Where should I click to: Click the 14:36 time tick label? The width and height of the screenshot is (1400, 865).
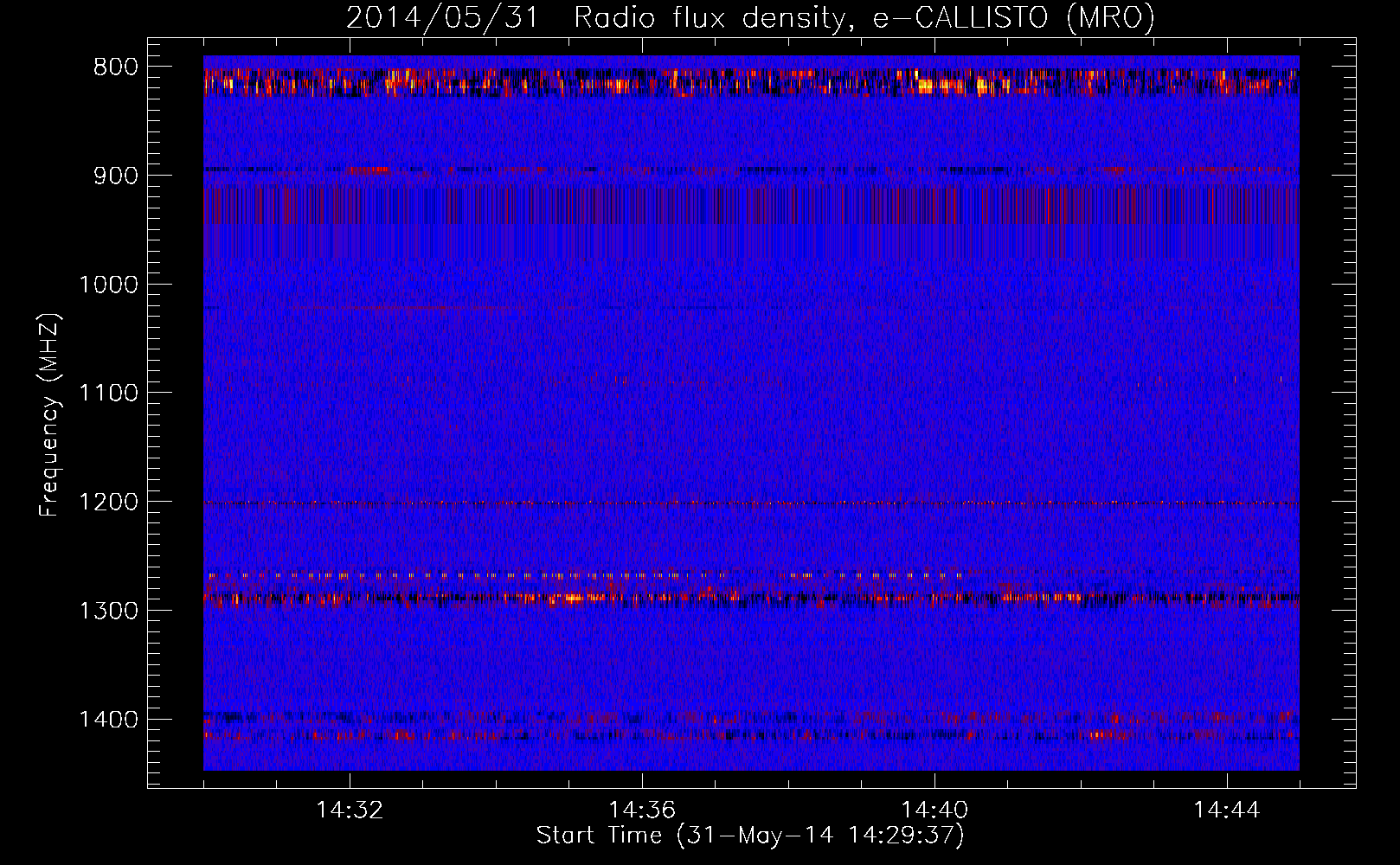(x=642, y=811)
